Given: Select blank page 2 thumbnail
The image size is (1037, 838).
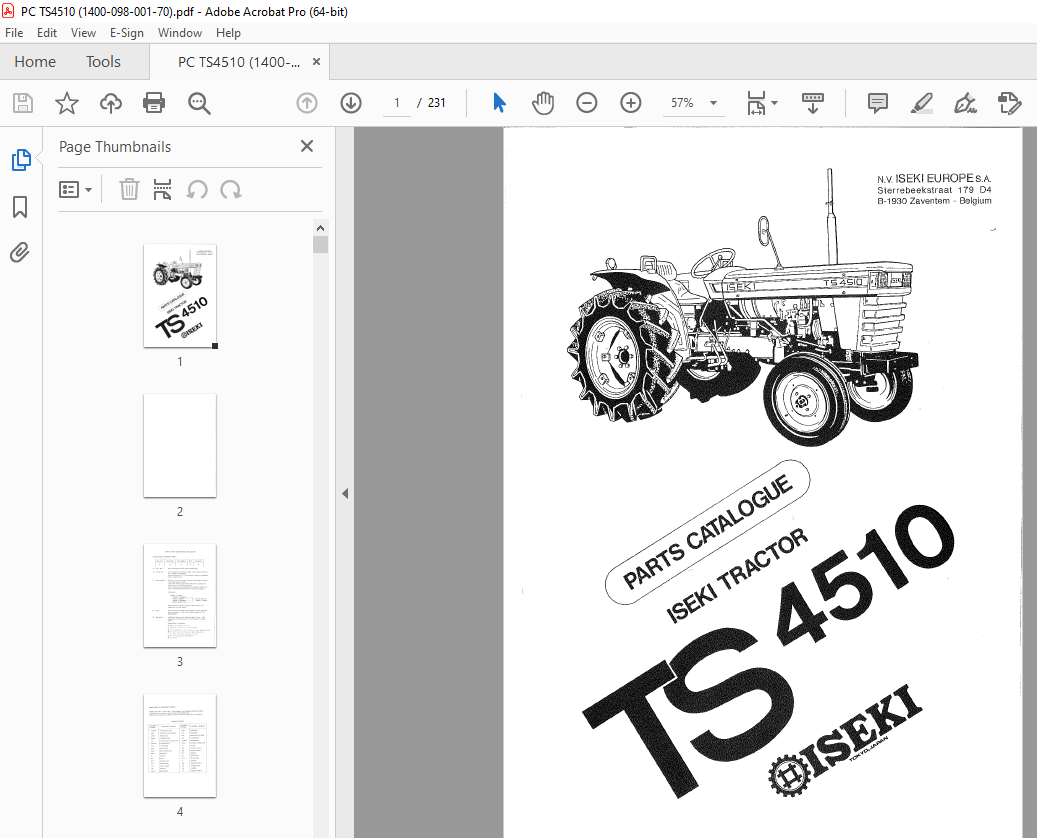Looking at the screenshot, I should pyautogui.click(x=180, y=446).
